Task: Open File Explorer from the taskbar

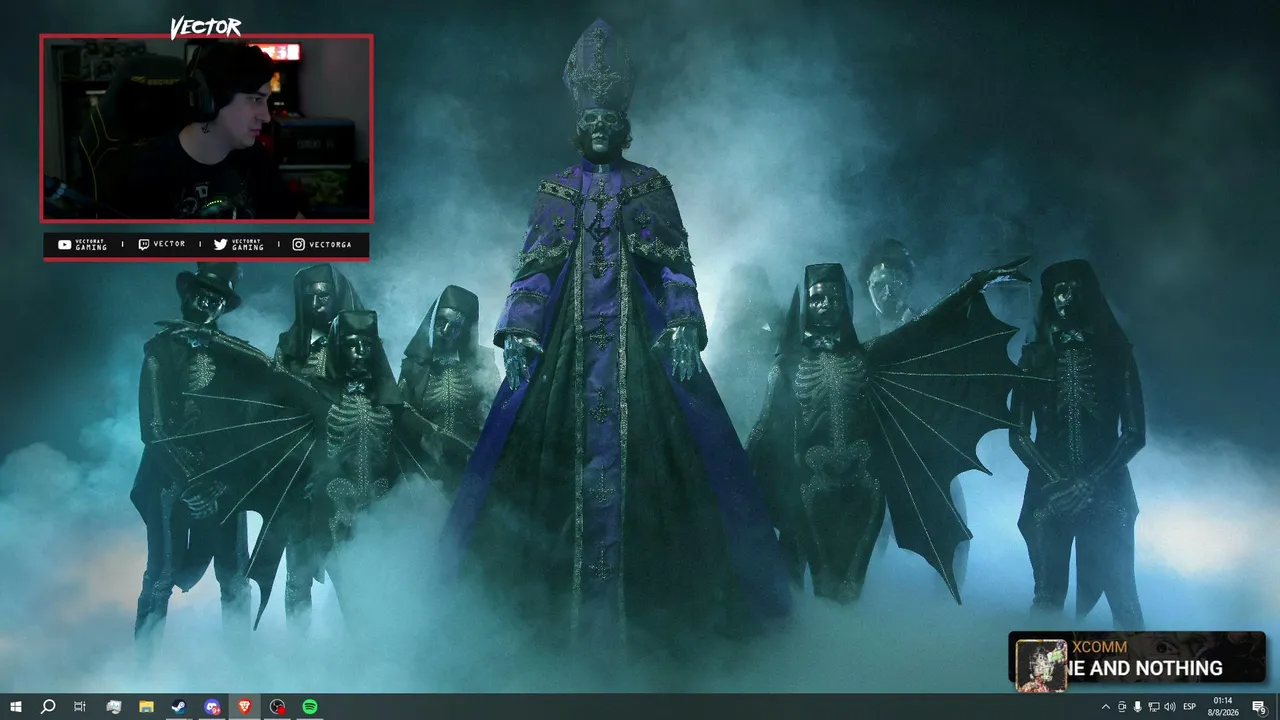Action: pos(146,707)
